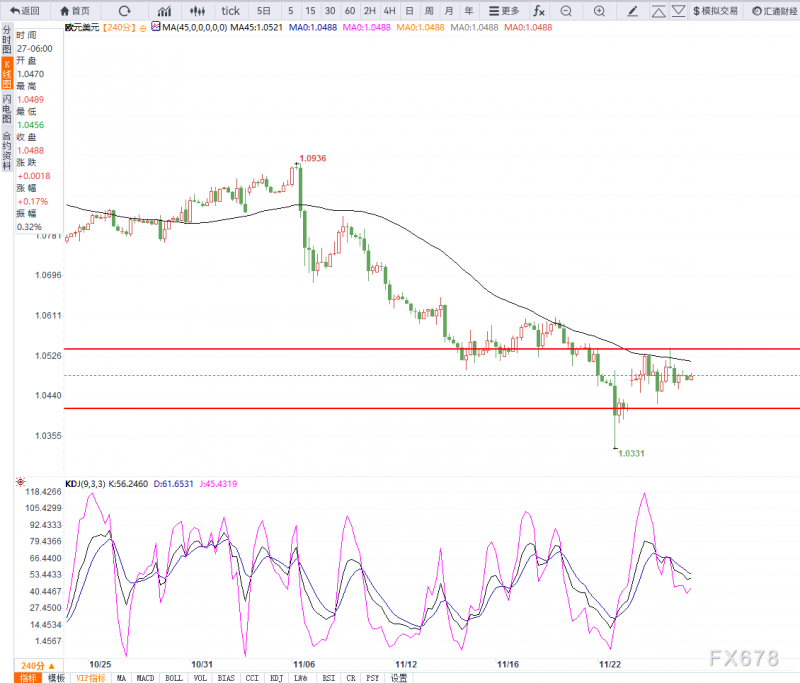Click the upward triangle overlay icon

coord(659,11)
